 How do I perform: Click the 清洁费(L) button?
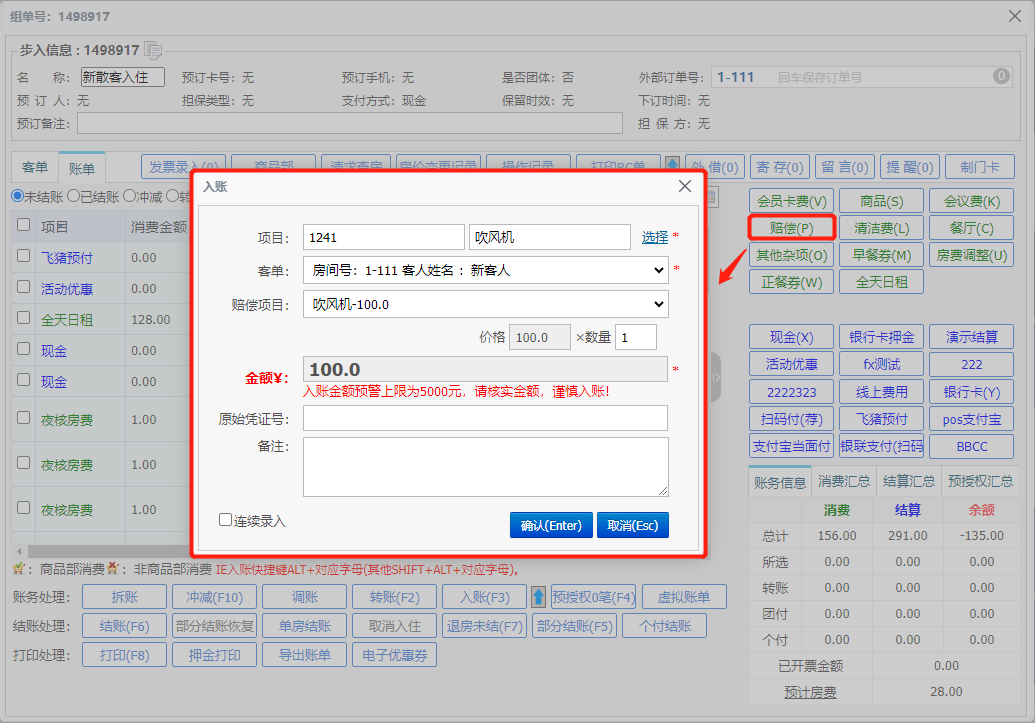[881, 228]
